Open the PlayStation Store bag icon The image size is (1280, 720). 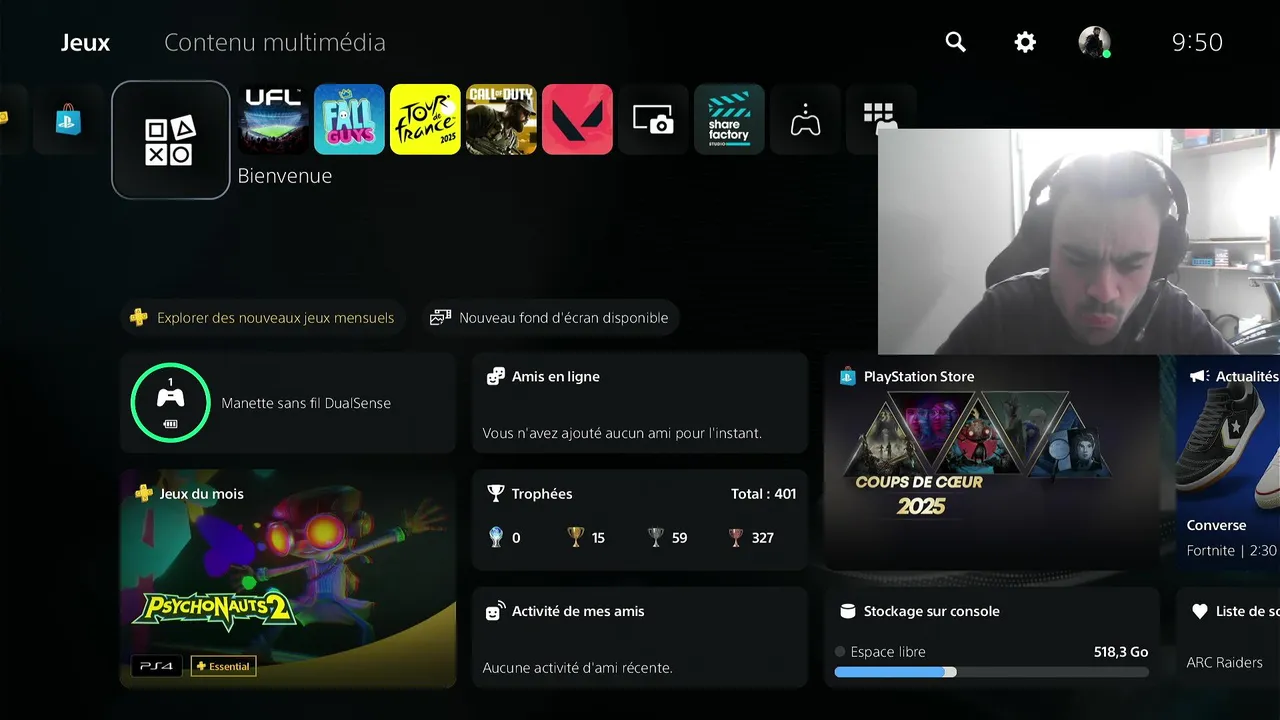(68, 119)
